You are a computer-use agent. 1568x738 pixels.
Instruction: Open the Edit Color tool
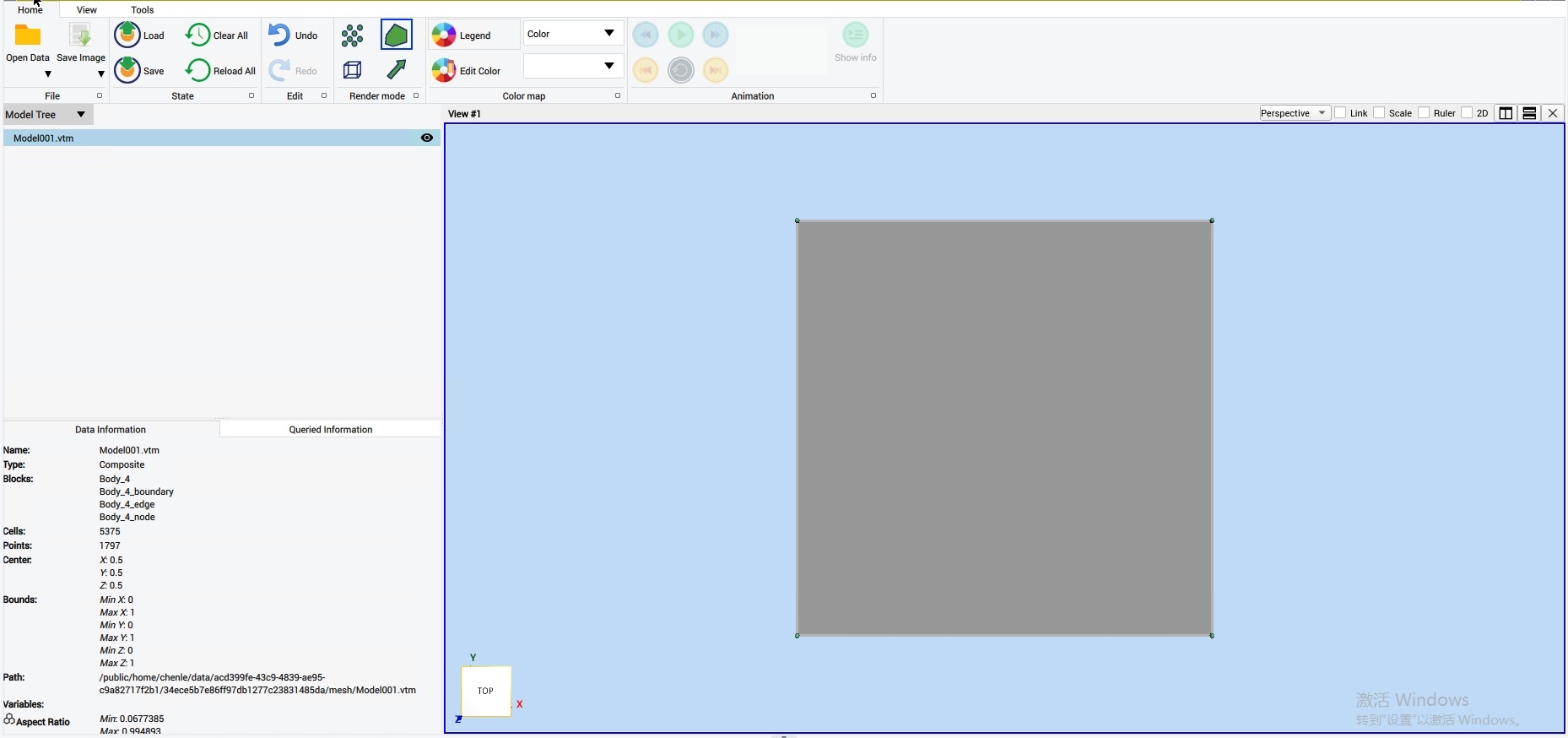[x=467, y=70]
